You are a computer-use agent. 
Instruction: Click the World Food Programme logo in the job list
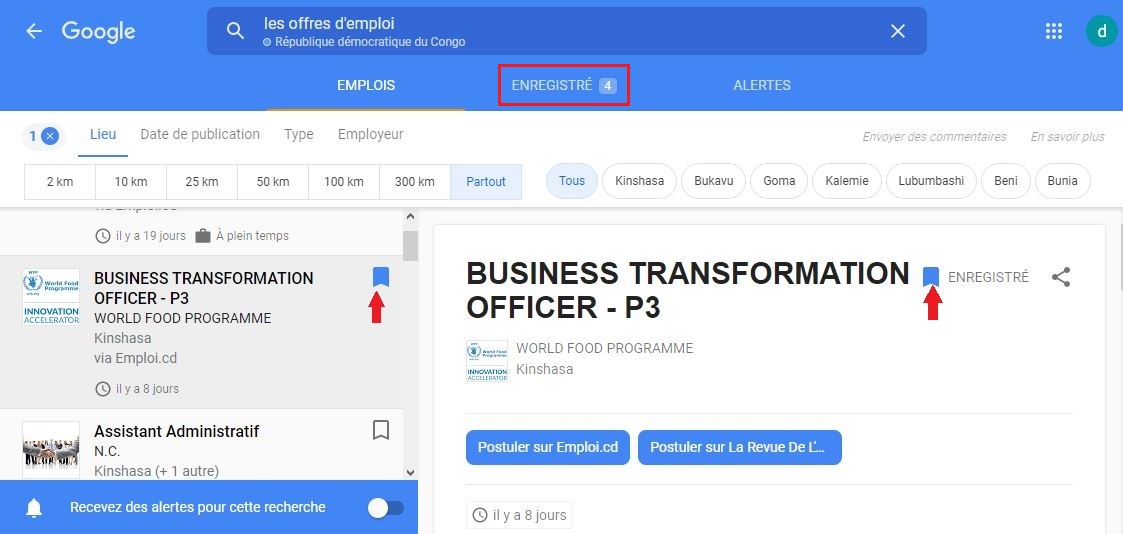point(51,297)
